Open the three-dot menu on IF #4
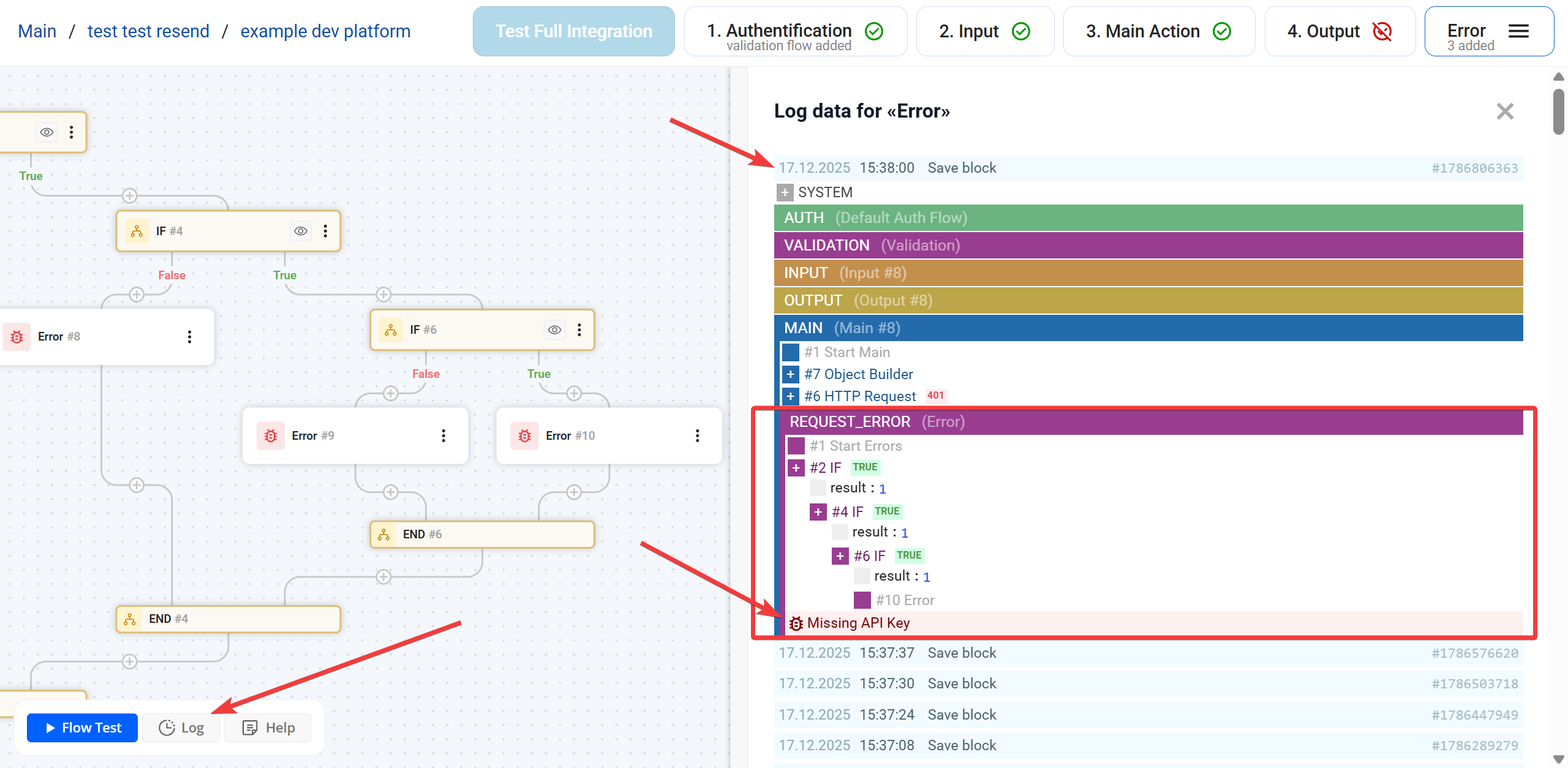Image resolution: width=1568 pixels, height=768 pixels. tap(325, 231)
